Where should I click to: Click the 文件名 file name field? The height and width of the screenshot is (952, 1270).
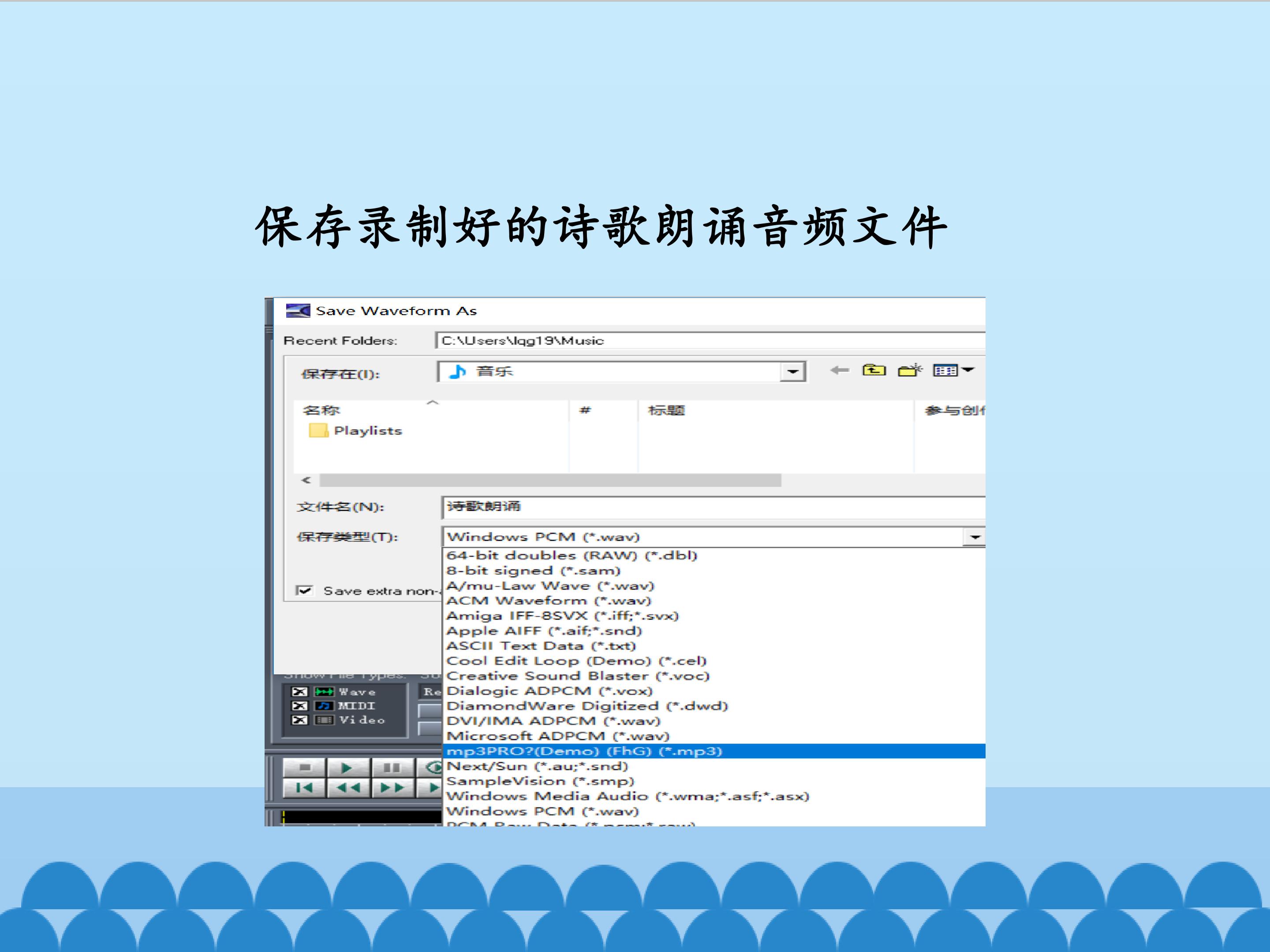713,507
